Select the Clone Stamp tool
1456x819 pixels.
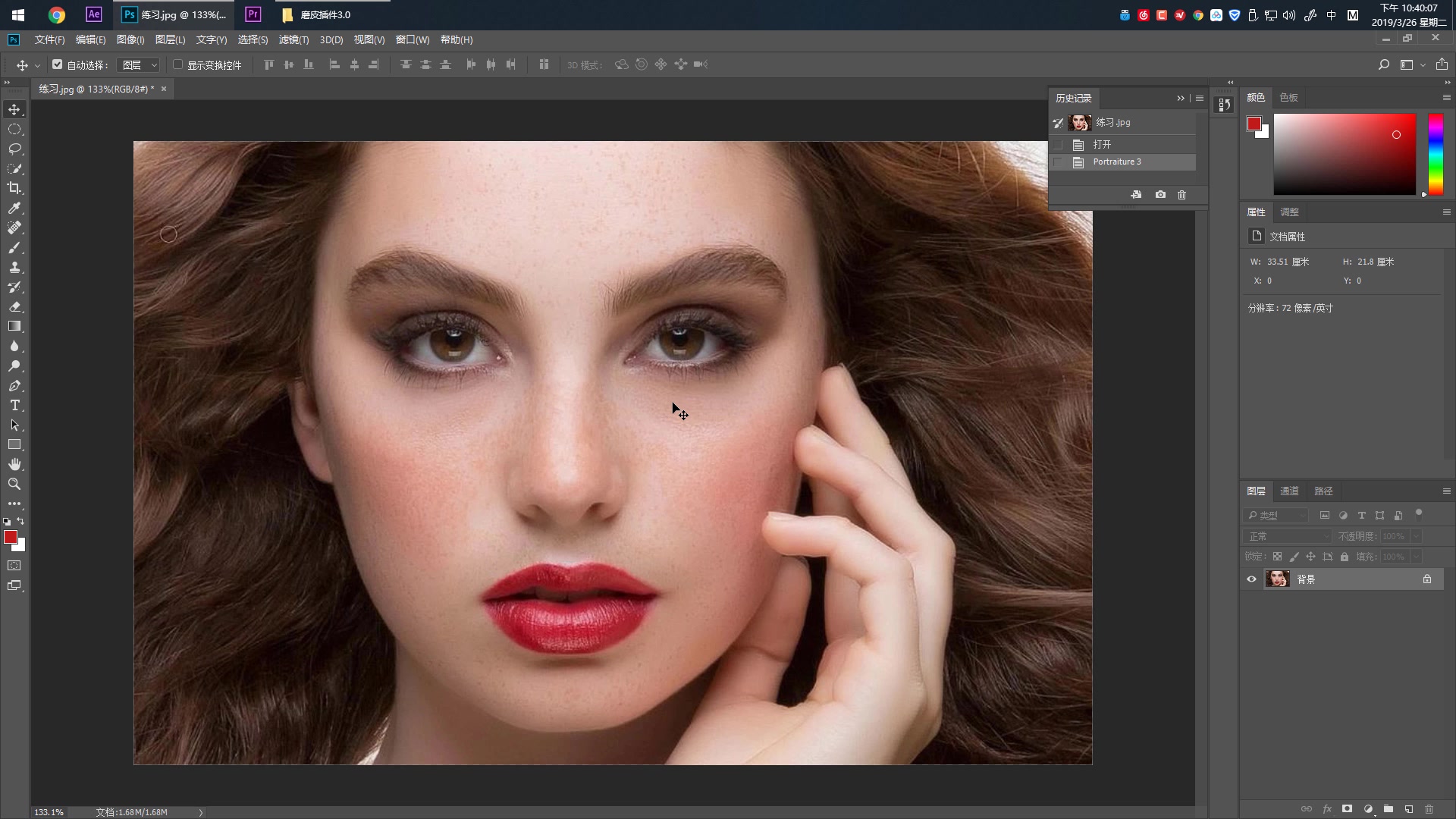14,267
